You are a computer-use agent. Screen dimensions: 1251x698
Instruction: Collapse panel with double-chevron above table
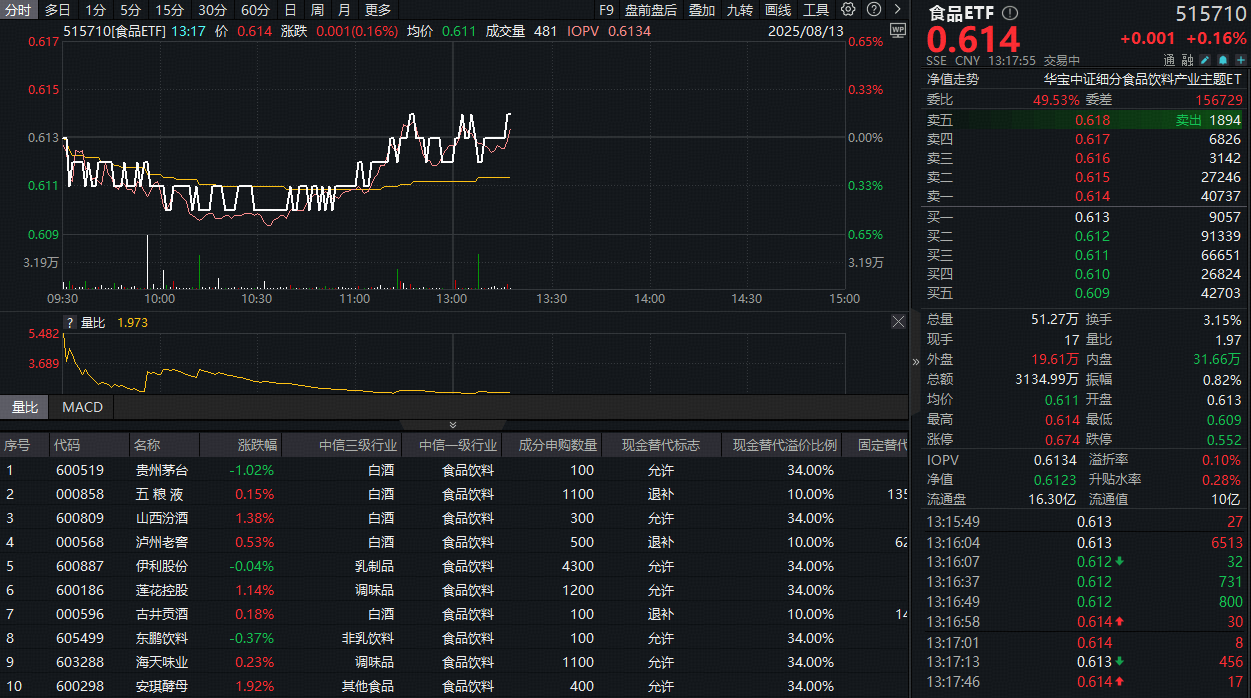coord(452,425)
